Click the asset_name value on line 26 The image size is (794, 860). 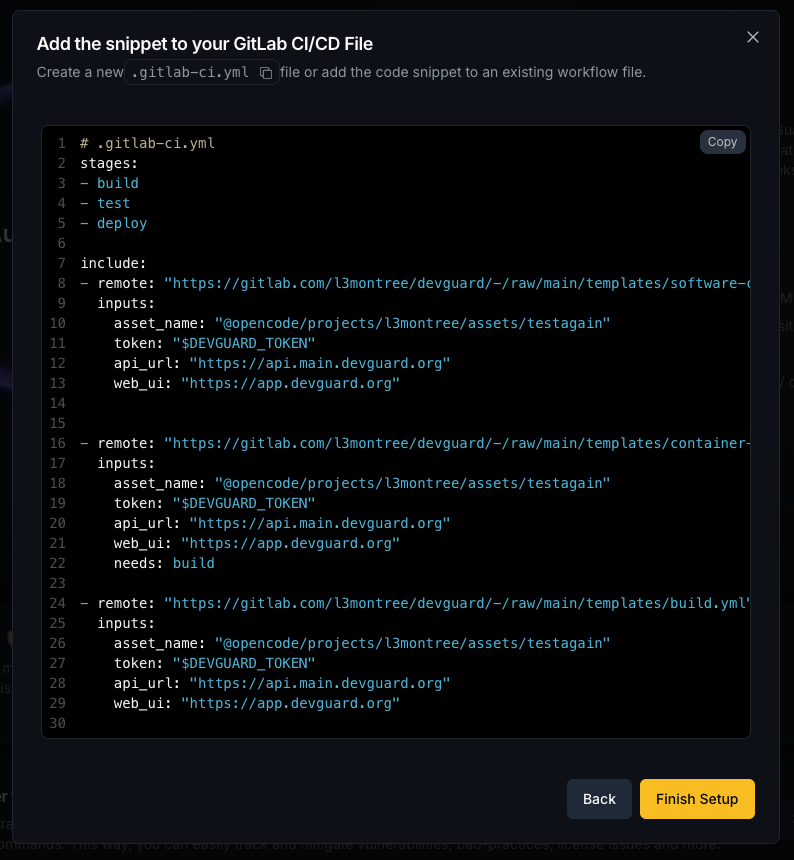(412, 643)
